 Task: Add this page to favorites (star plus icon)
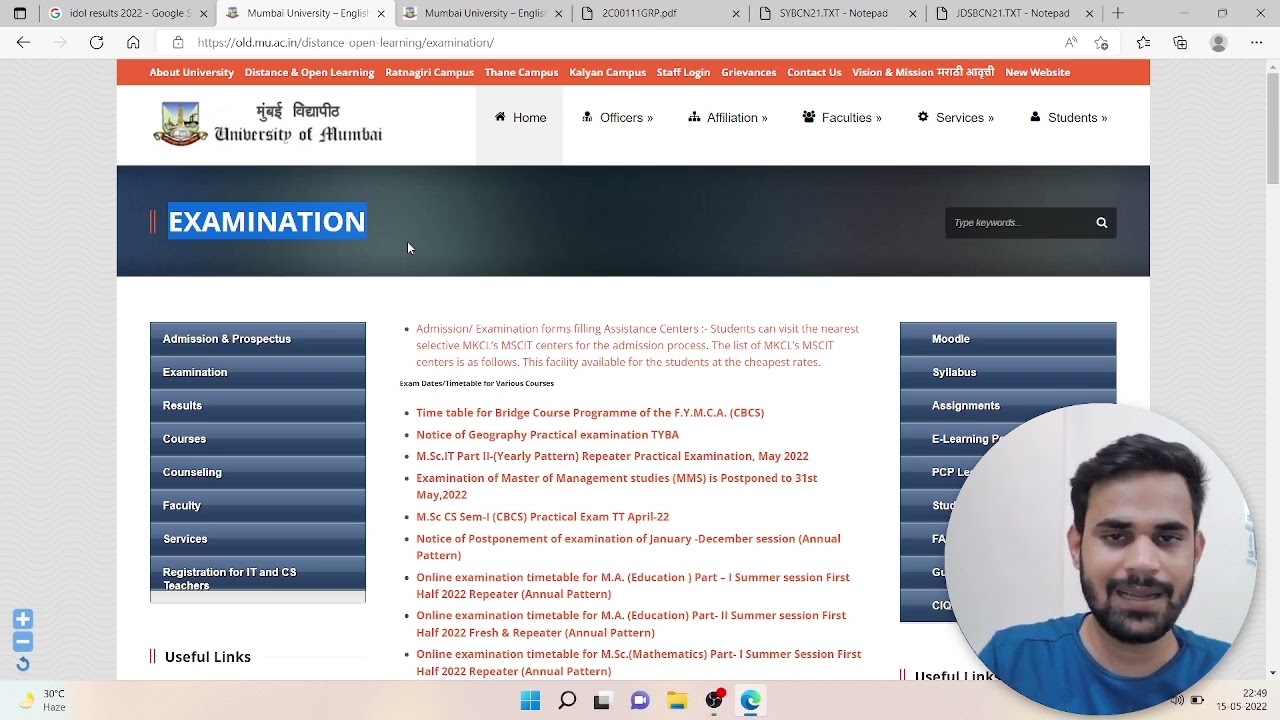coord(1101,42)
